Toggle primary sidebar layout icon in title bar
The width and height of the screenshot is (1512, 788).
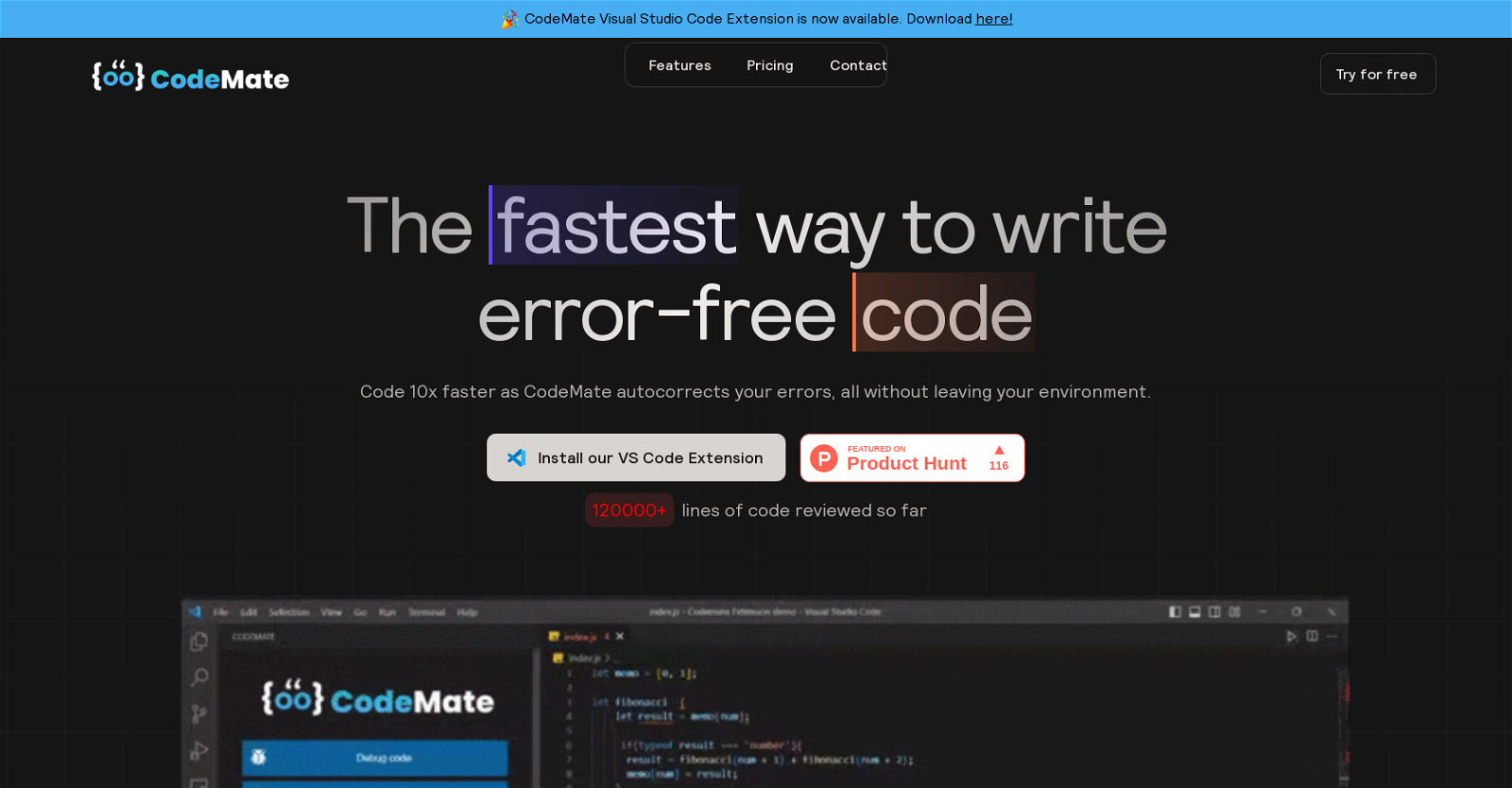(1175, 612)
